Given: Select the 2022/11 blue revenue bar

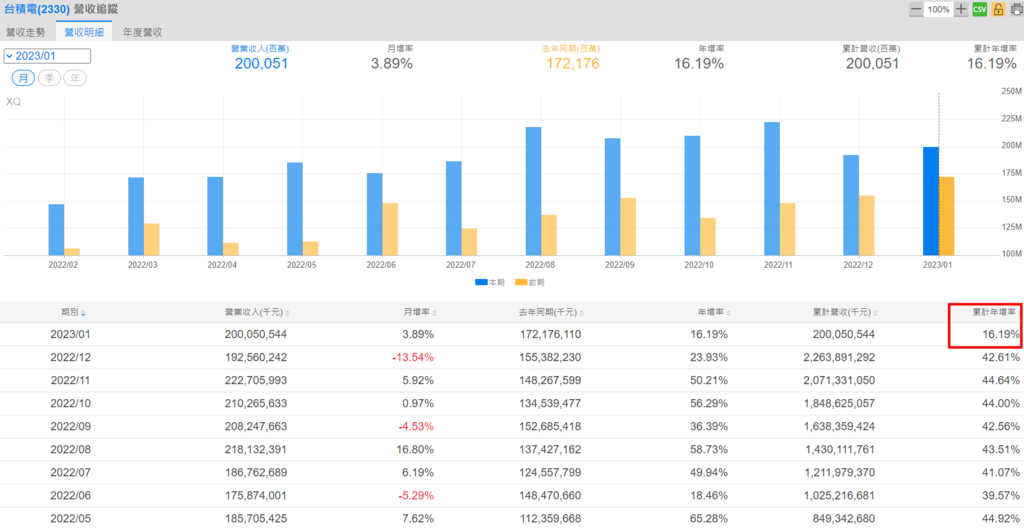Looking at the screenshot, I should point(771,189).
